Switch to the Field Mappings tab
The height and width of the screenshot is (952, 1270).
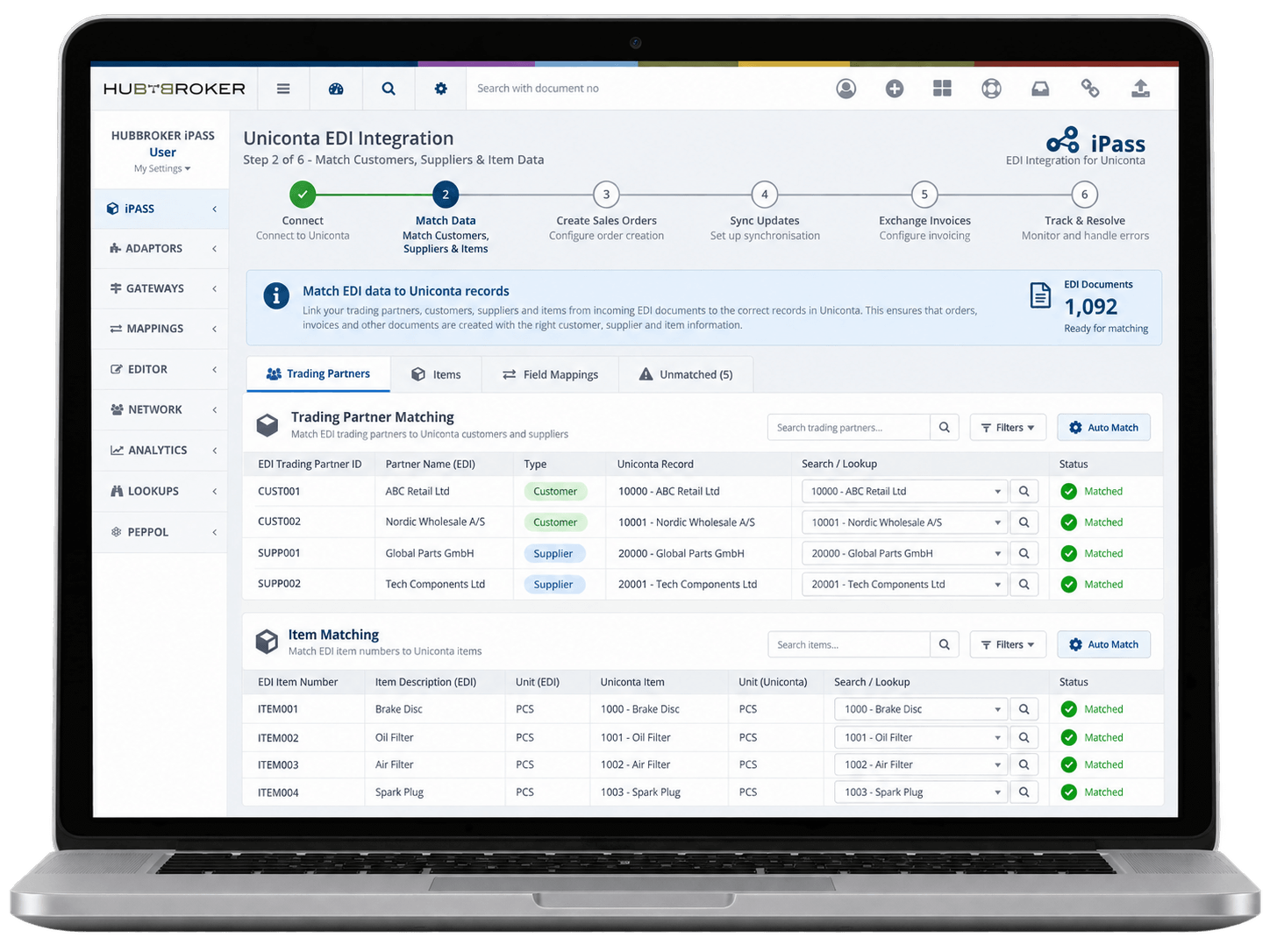tap(551, 374)
